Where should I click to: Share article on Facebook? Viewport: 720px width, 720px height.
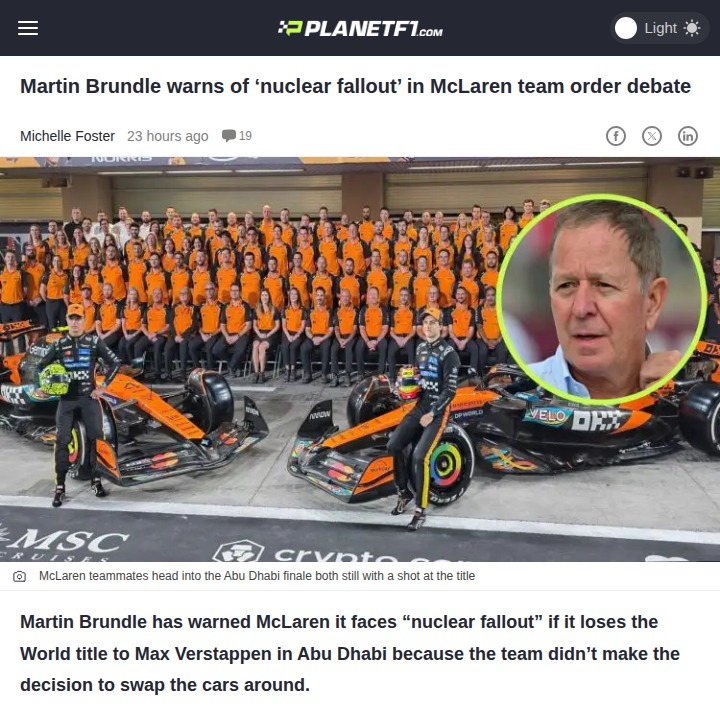[616, 136]
